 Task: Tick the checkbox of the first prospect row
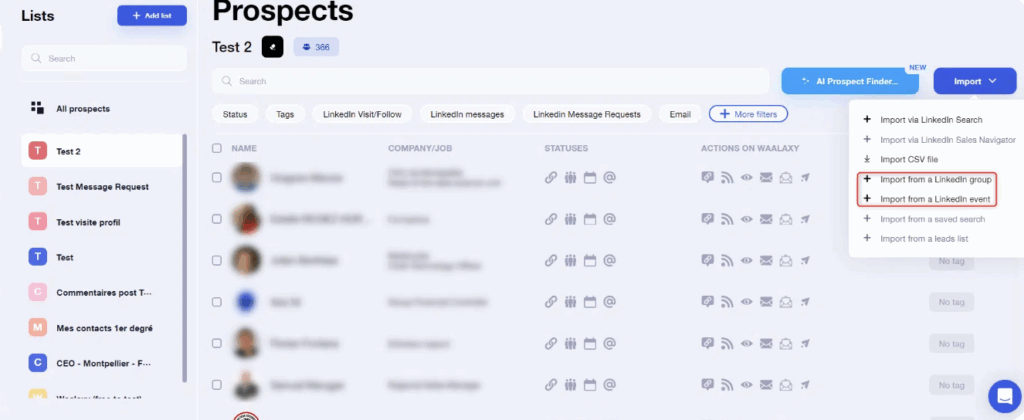(217, 178)
